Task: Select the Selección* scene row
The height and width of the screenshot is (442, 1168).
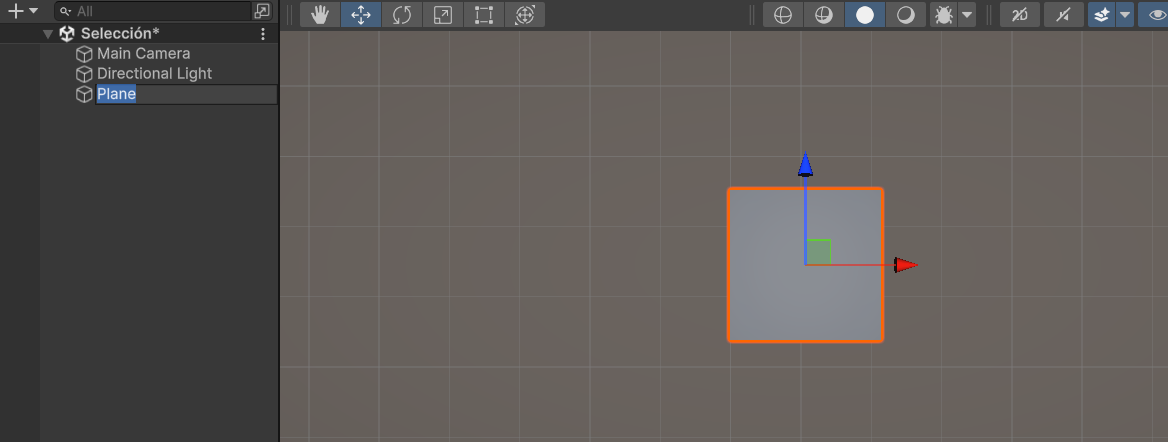Action: point(139,34)
